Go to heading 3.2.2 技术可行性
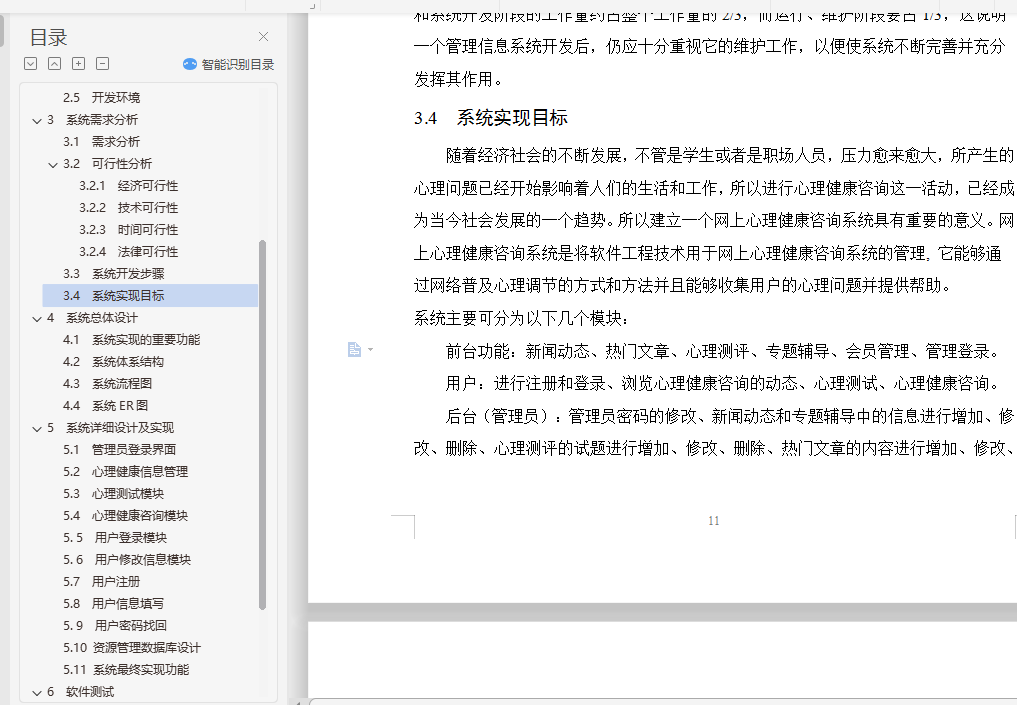Image resolution: width=1017 pixels, height=705 pixels. [128, 208]
